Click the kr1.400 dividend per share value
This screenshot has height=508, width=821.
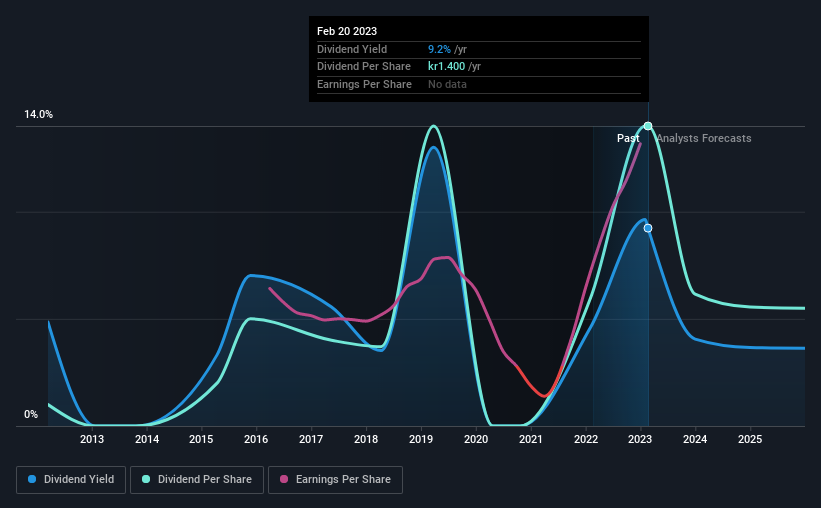coord(447,67)
